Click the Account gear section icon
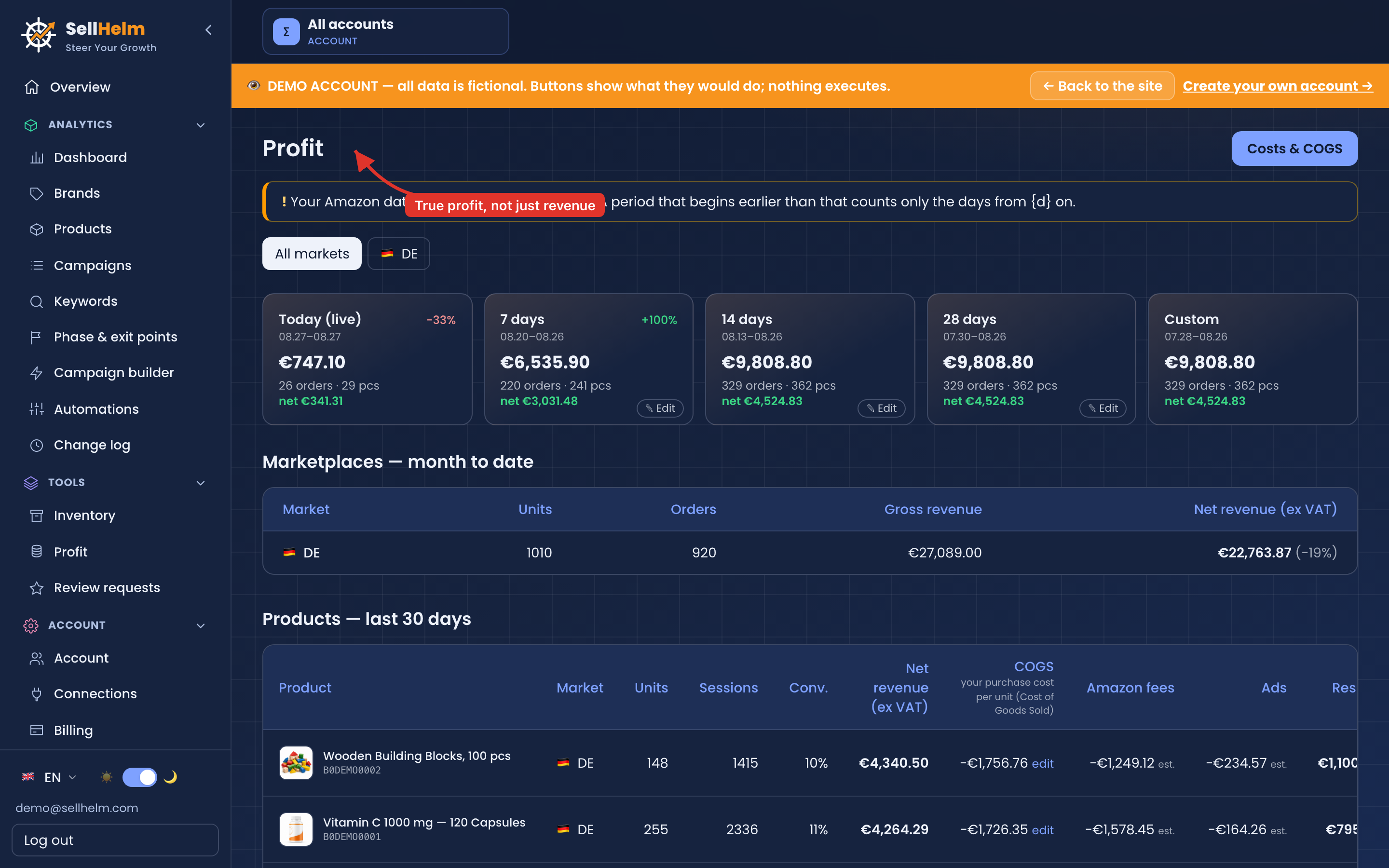The height and width of the screenshot is (868, 1389). 31,625
